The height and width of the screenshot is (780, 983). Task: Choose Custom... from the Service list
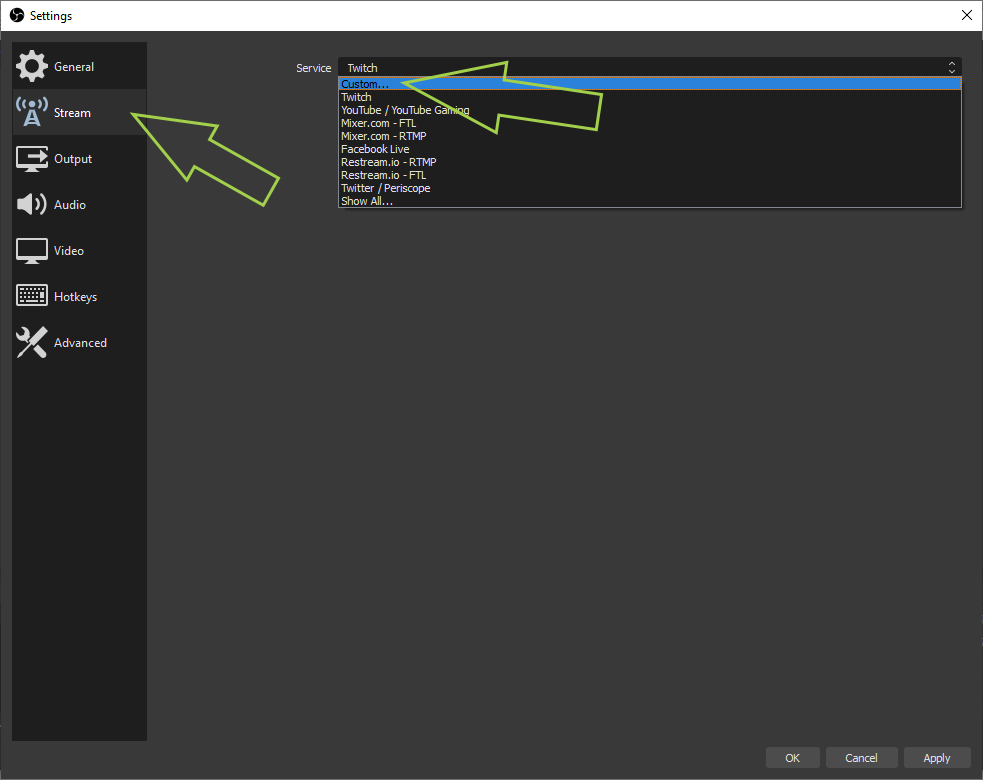point(365,84)
